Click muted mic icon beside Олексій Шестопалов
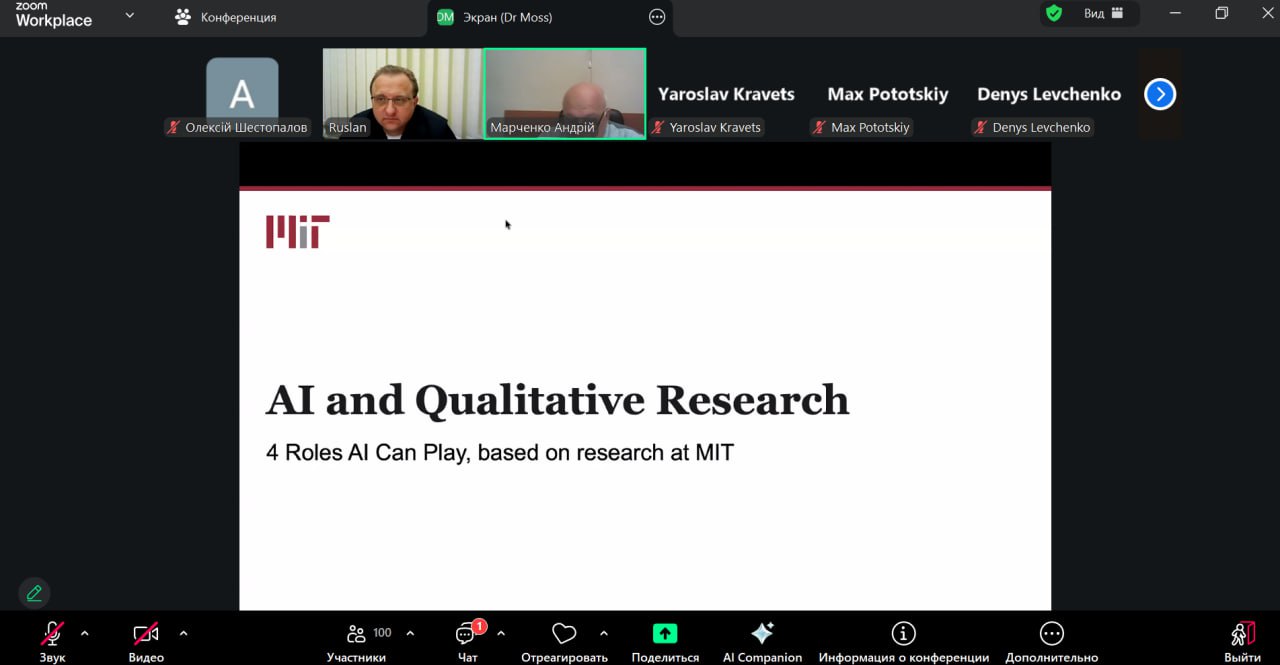 point(174,127)
